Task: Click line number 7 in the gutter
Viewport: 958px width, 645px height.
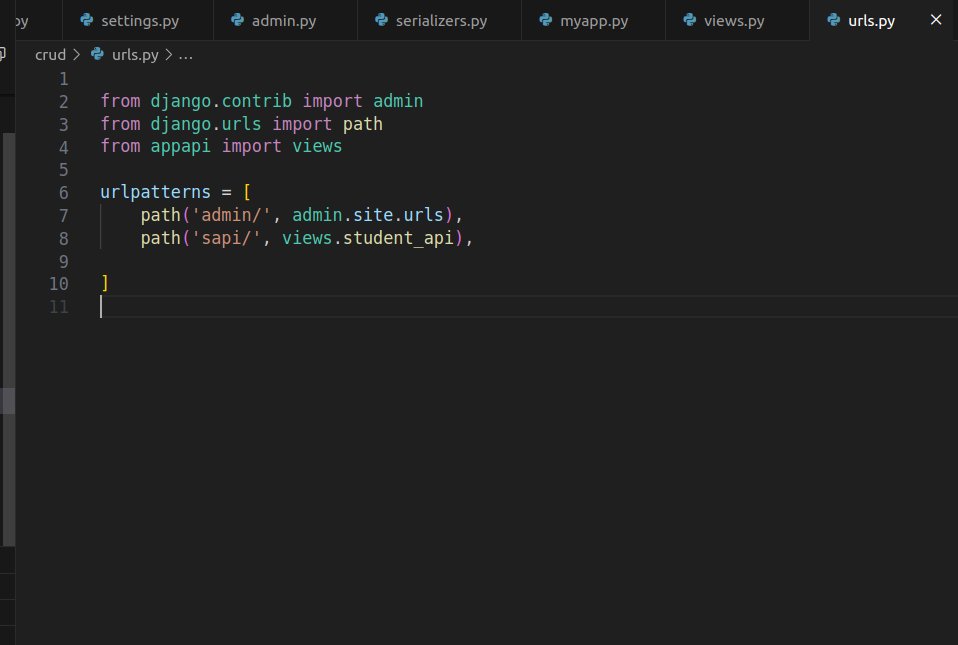Action: pyautogui.click(x=63, y=215)
